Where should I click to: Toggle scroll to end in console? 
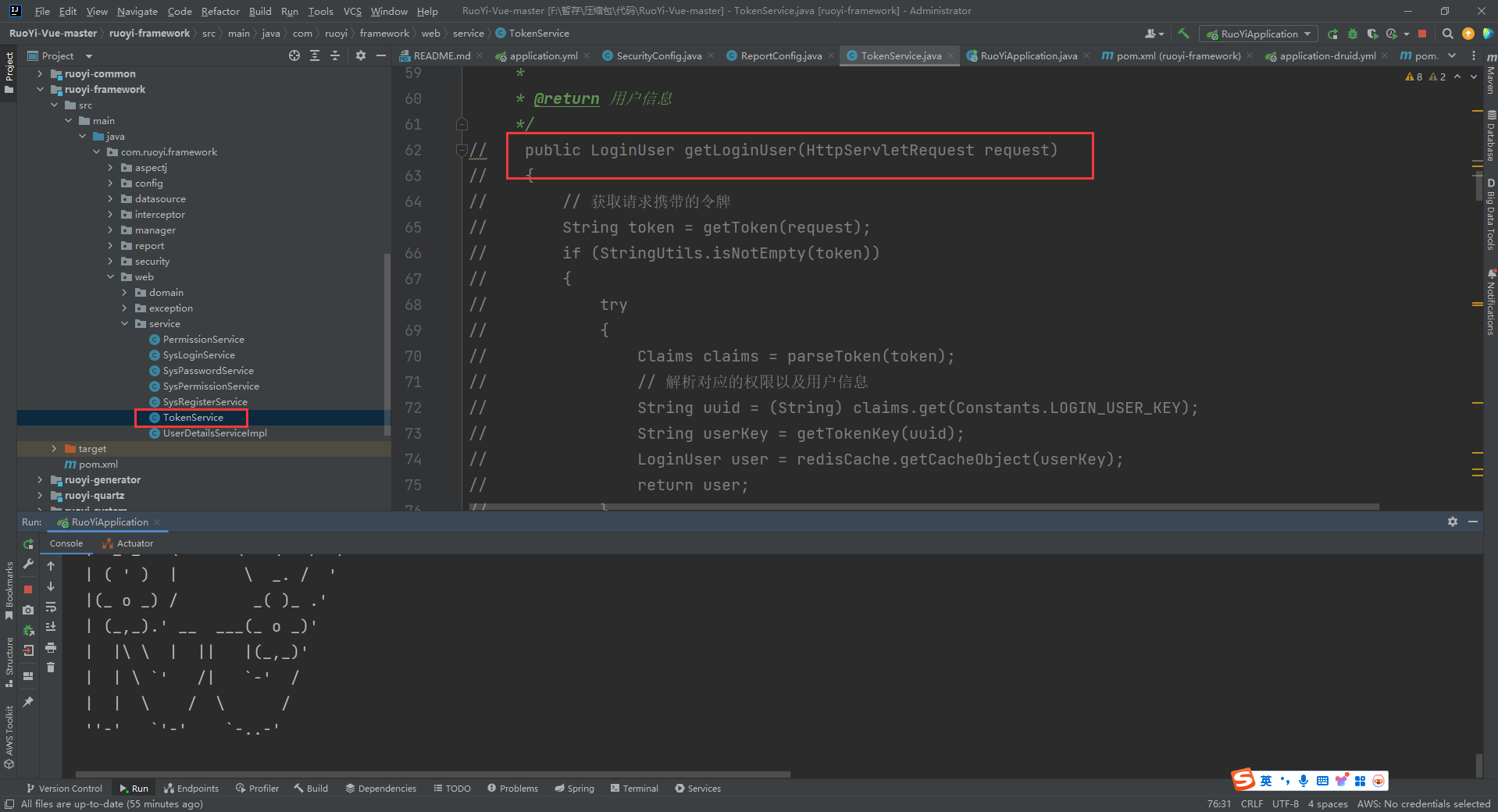pyautogui.click(x=51, y=627)
